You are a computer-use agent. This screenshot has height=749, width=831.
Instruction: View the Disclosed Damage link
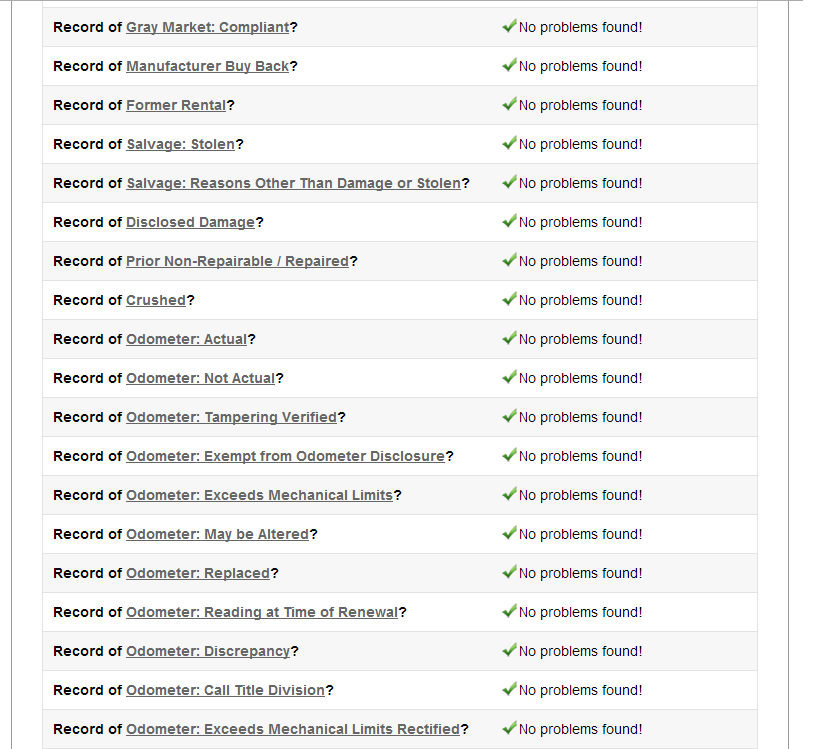[x=190, y=222]
